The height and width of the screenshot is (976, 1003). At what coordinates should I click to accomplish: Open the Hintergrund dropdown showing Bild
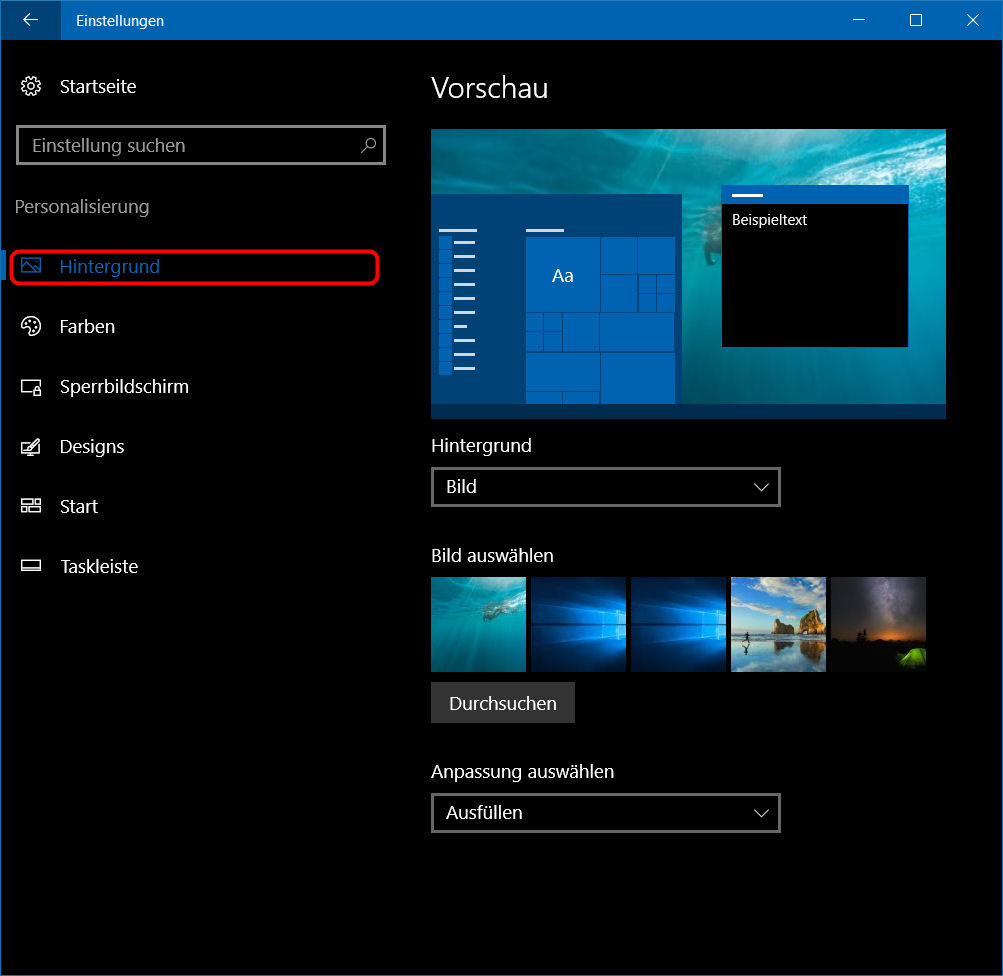point(605,487)
